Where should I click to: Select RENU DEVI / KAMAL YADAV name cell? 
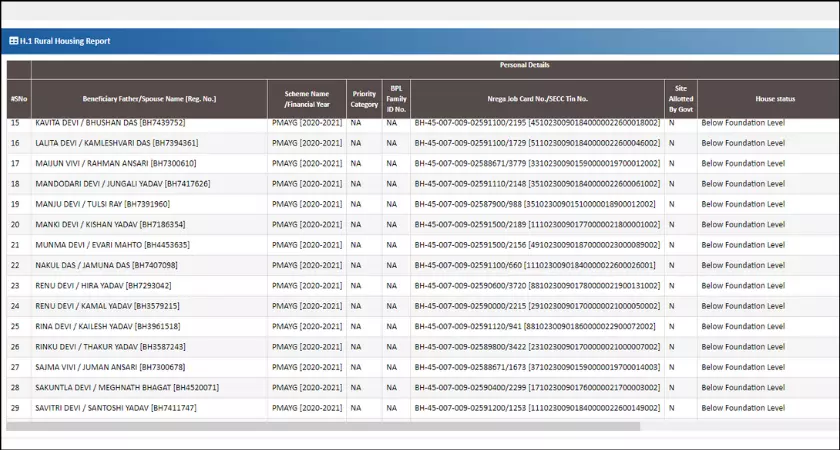pyautogui.click(x=107, y=306)
